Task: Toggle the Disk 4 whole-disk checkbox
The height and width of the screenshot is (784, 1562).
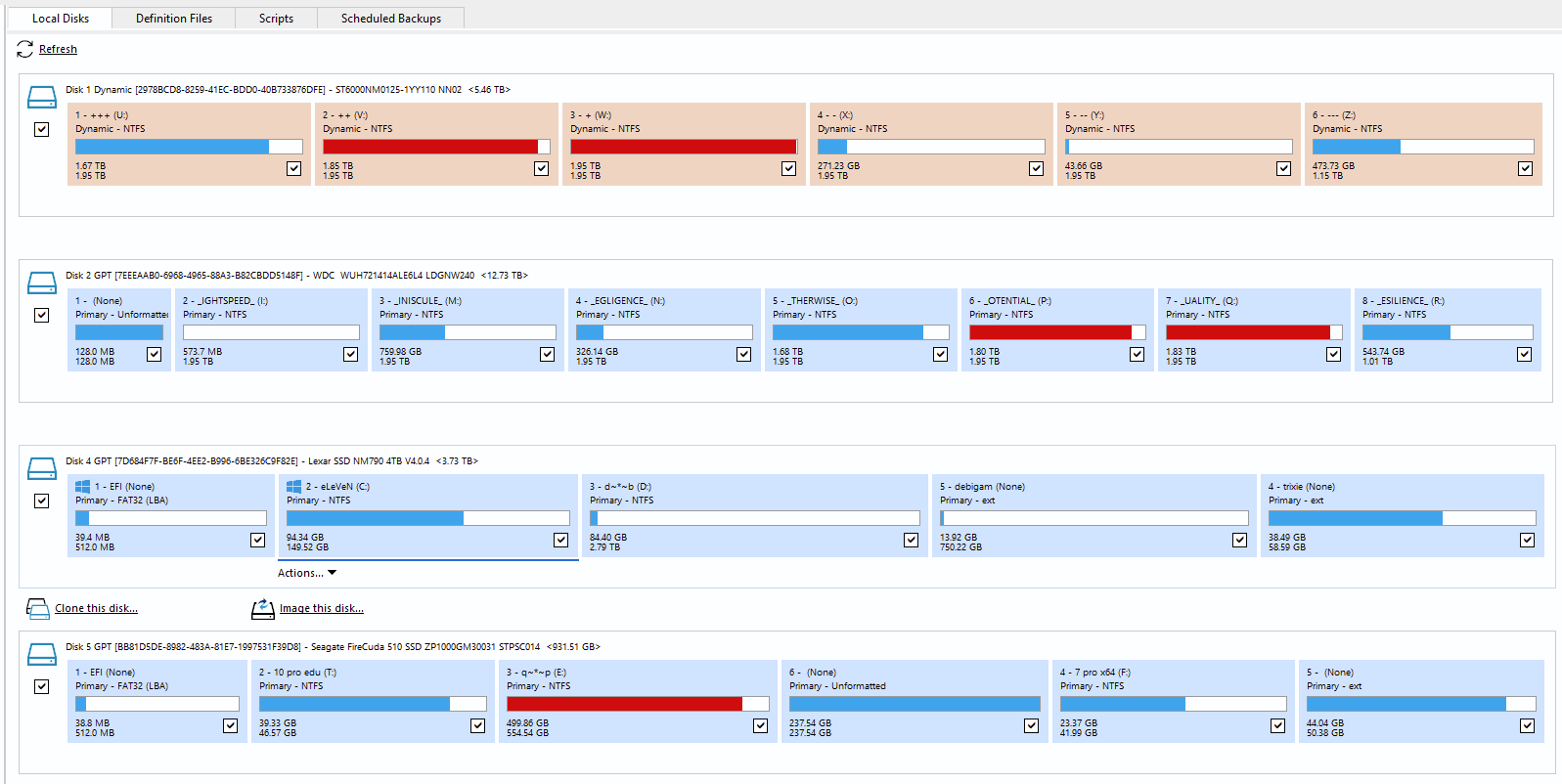Action: [41, 501]
